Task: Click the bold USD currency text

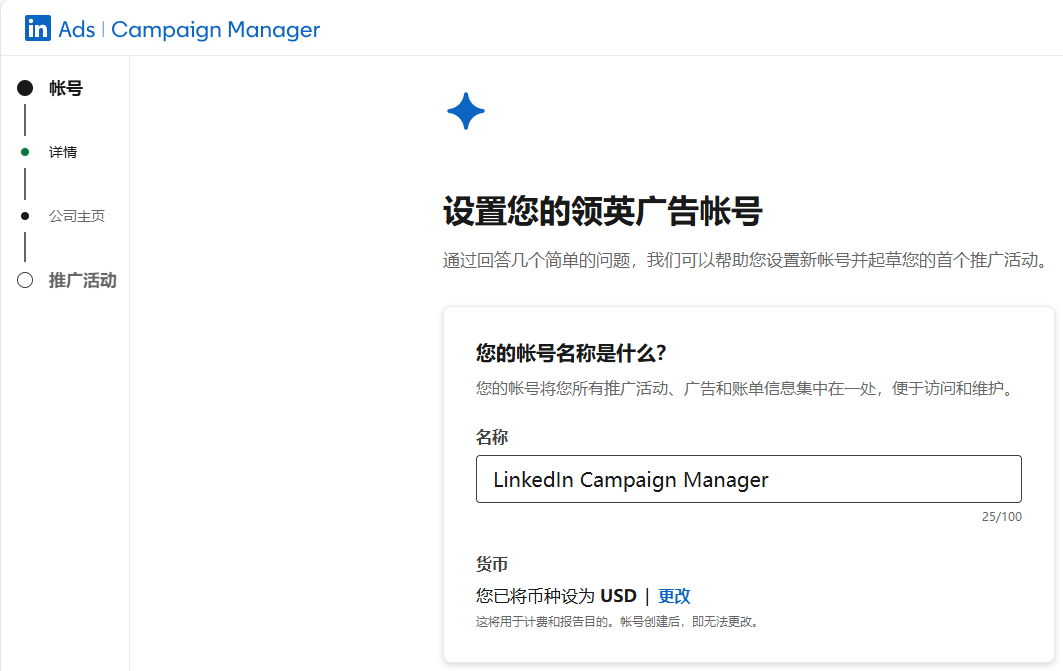Action: tap(618, 596)
